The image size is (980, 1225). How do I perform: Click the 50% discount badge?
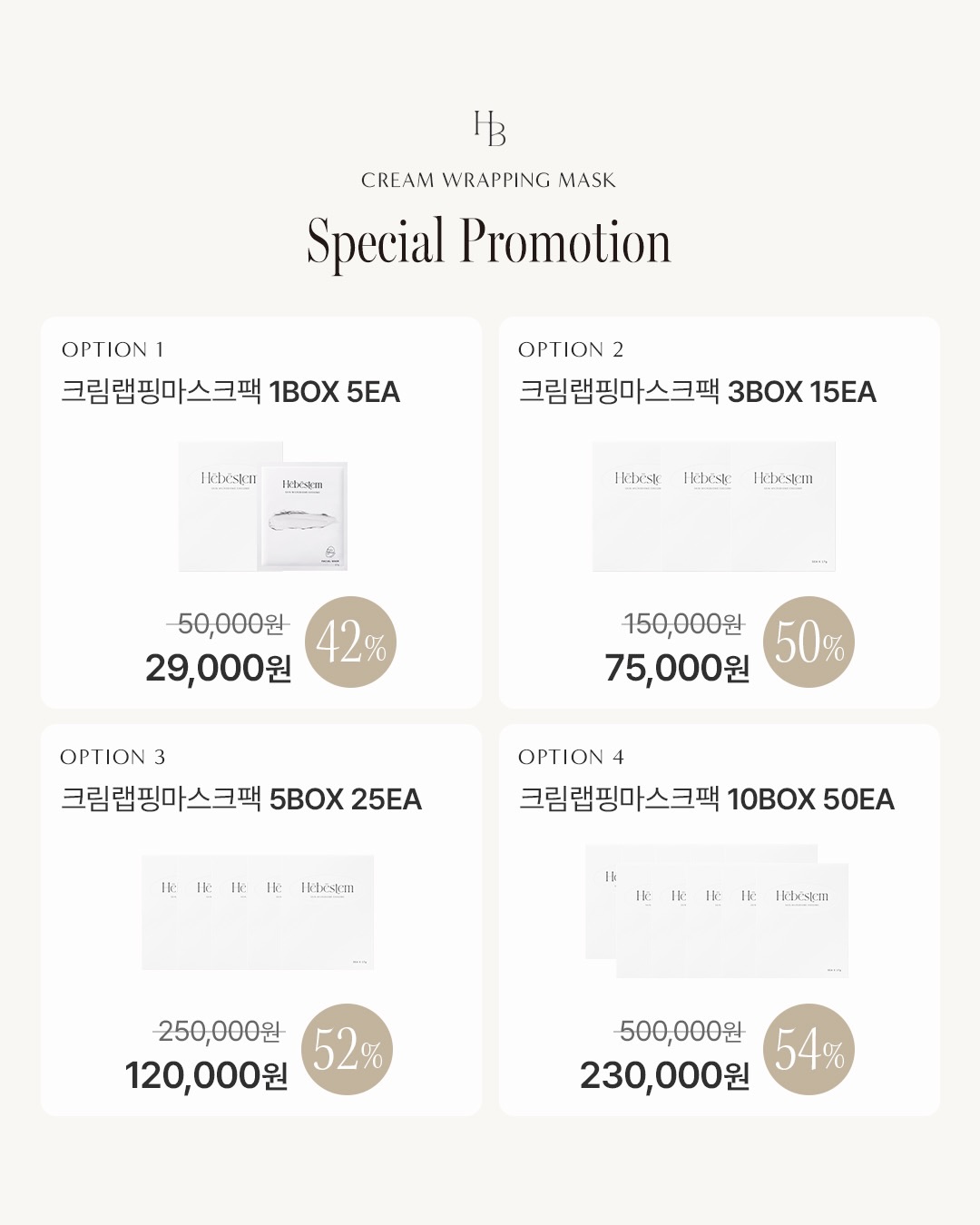pos(809,642)
